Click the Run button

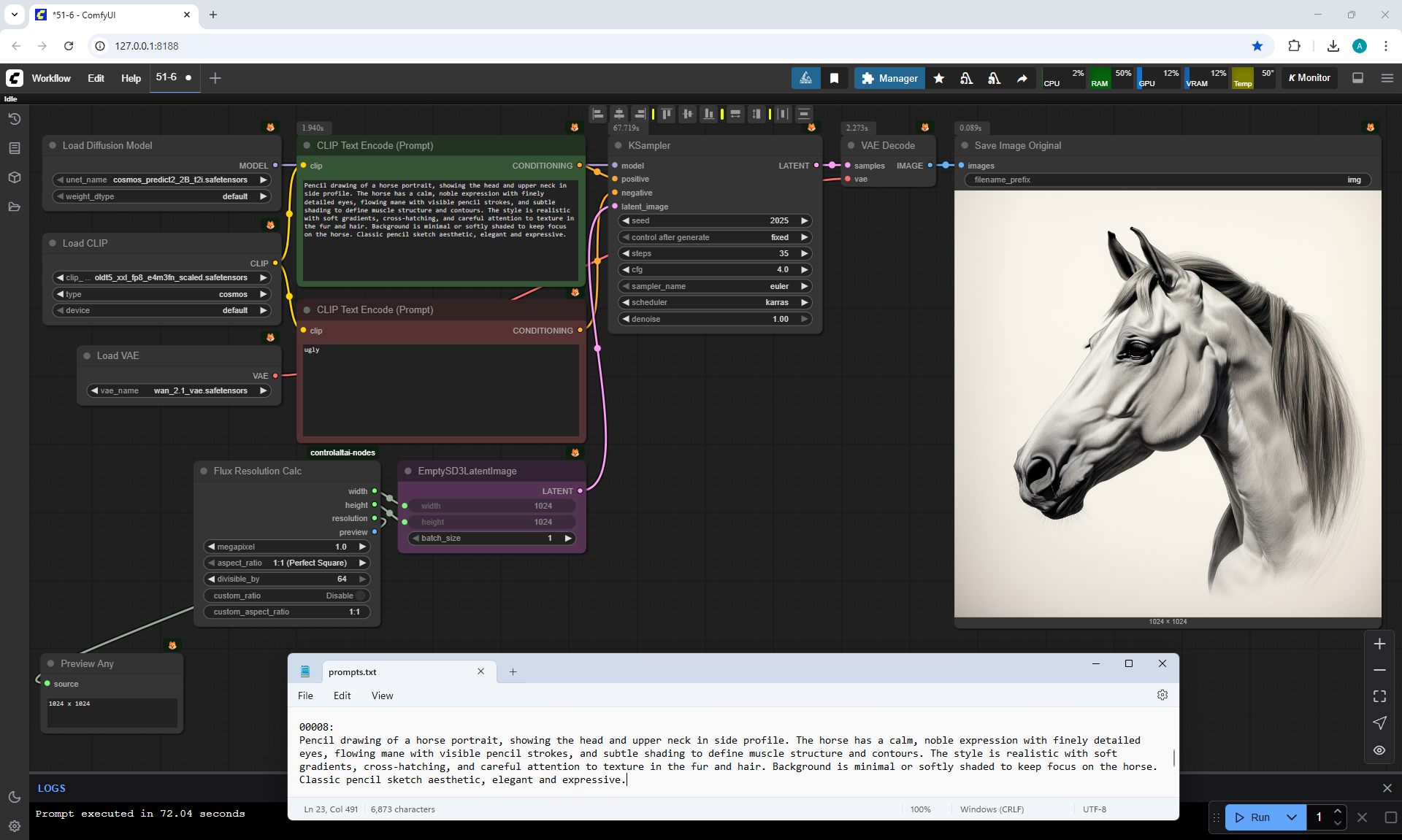coord(1253,817)
